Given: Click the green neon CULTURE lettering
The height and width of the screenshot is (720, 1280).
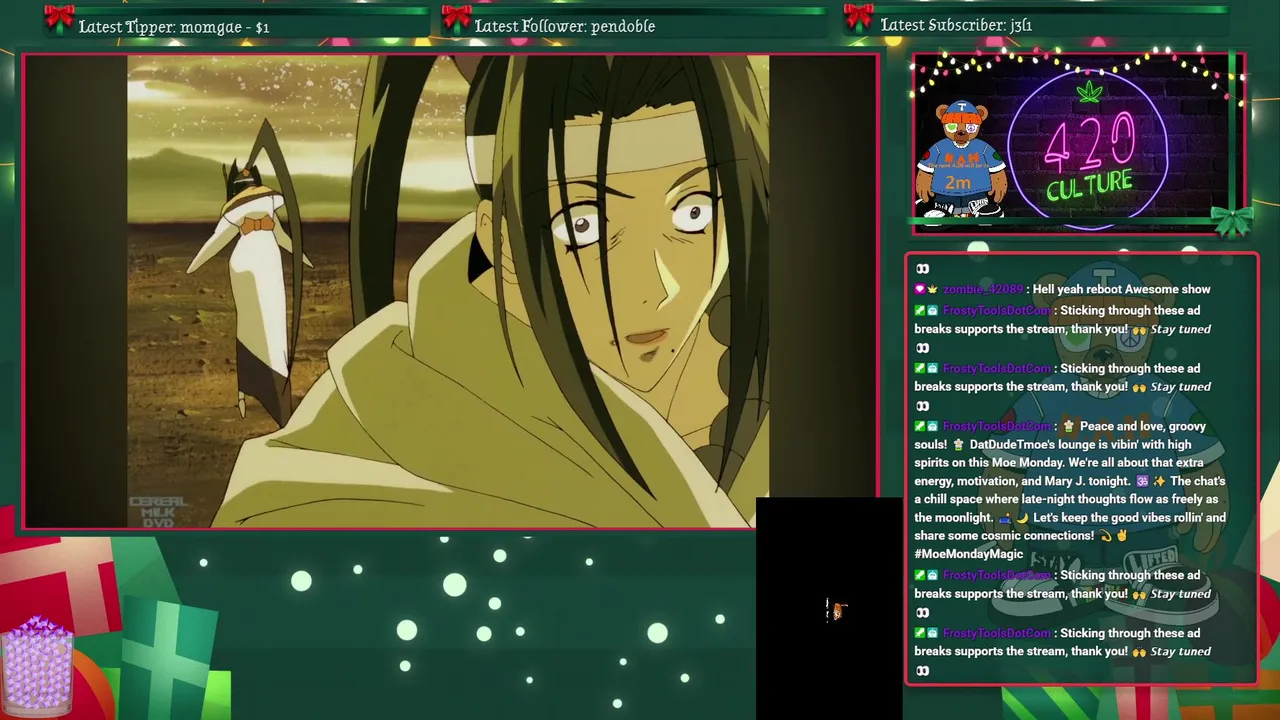Looking at the screenshot, I should [x=1089, y=185].
